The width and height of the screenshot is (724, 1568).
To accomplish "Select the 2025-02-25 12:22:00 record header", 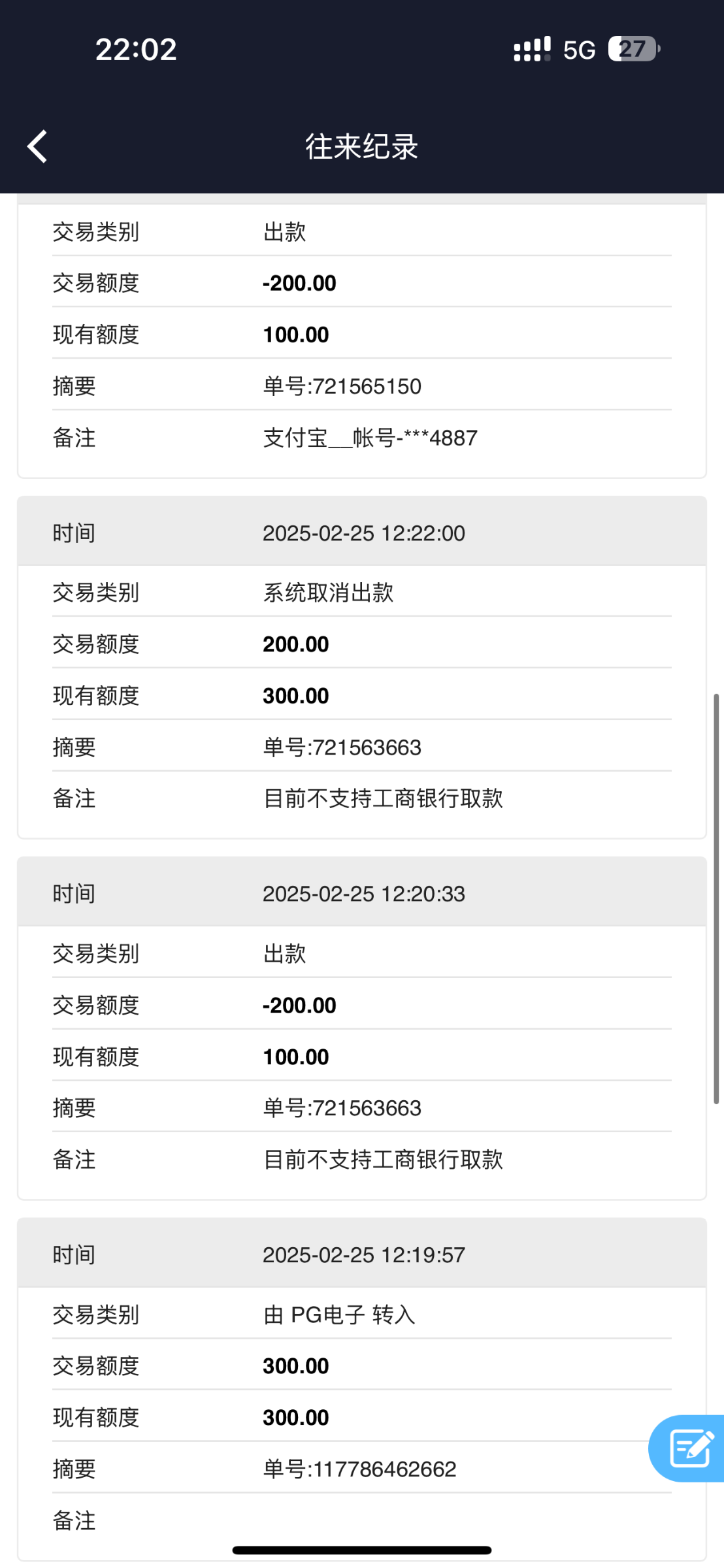I will click(x=362, y=533).
